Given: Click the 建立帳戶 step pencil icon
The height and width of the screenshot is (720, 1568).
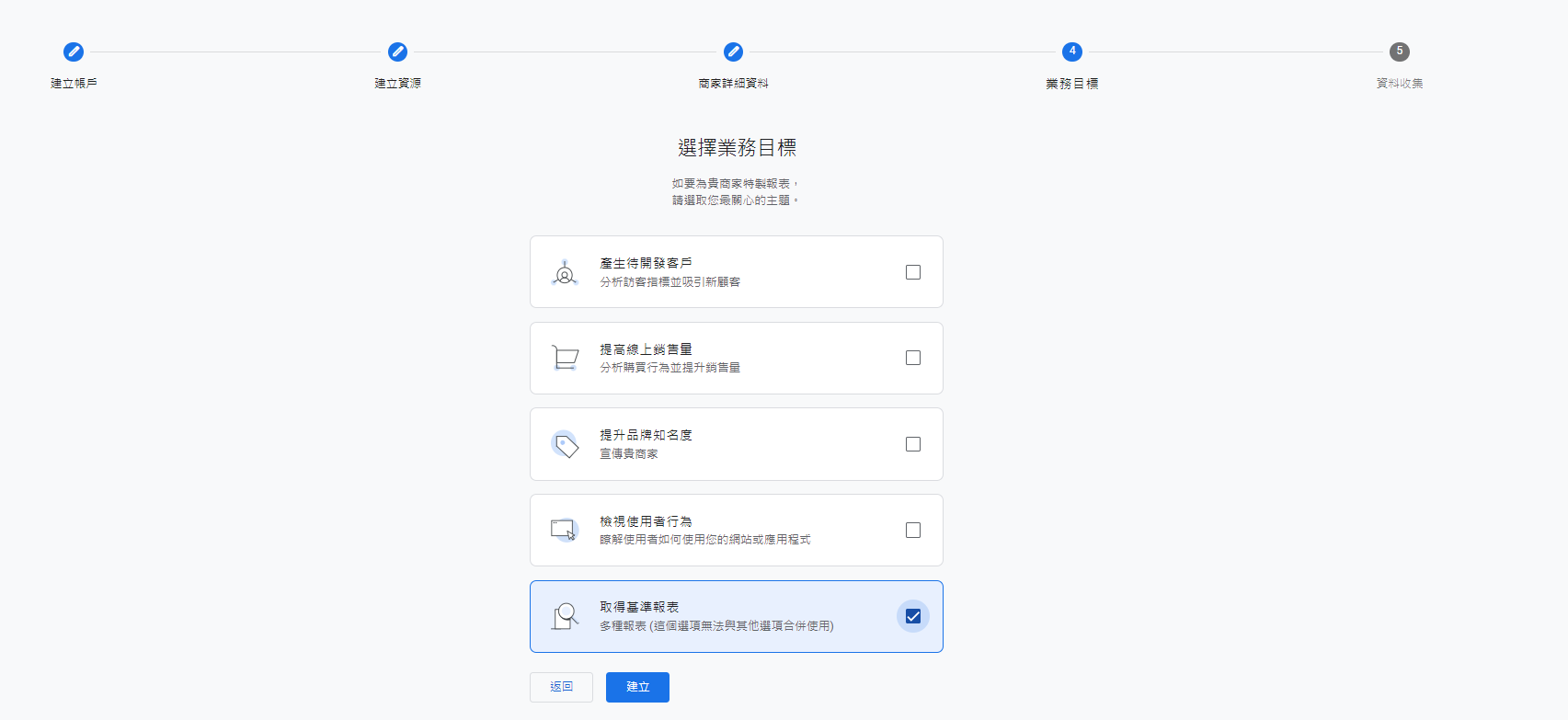Looking at the screenshot, I should tap(74, 51).
